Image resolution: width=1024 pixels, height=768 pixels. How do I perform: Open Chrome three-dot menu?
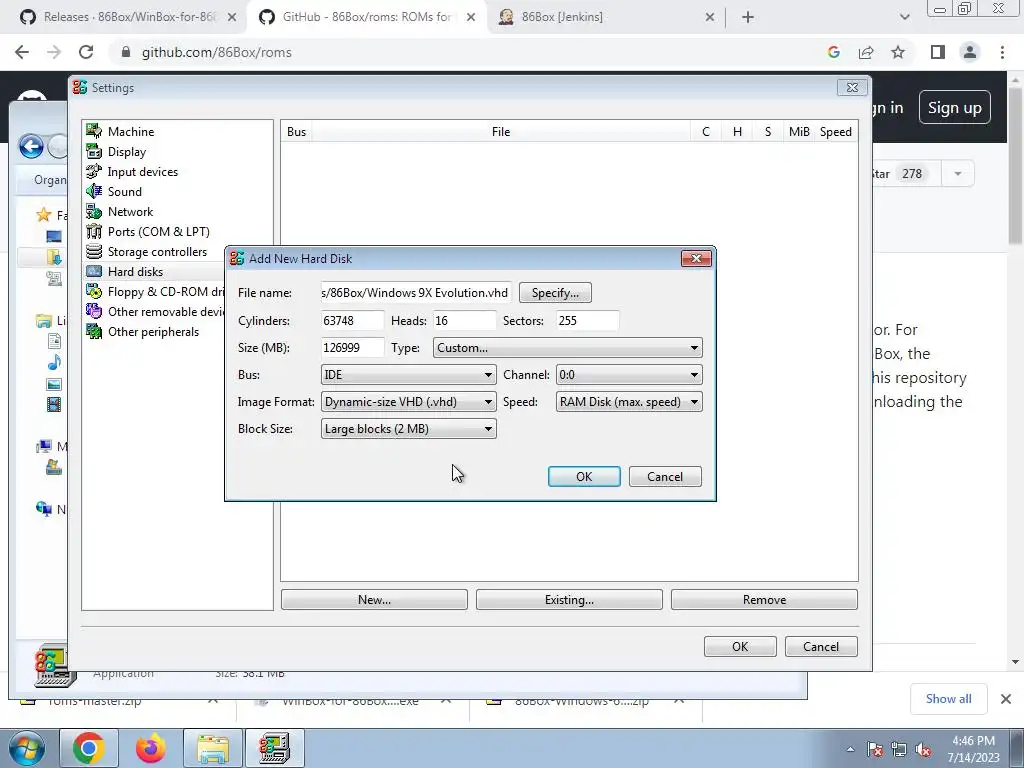click(x=1002, y=52)
